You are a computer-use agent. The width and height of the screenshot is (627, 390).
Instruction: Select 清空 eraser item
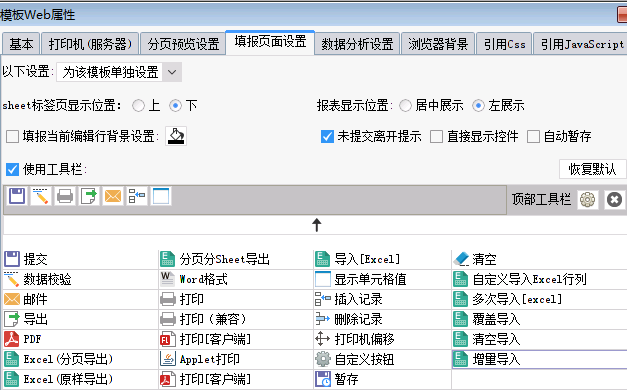pos(539,259)
